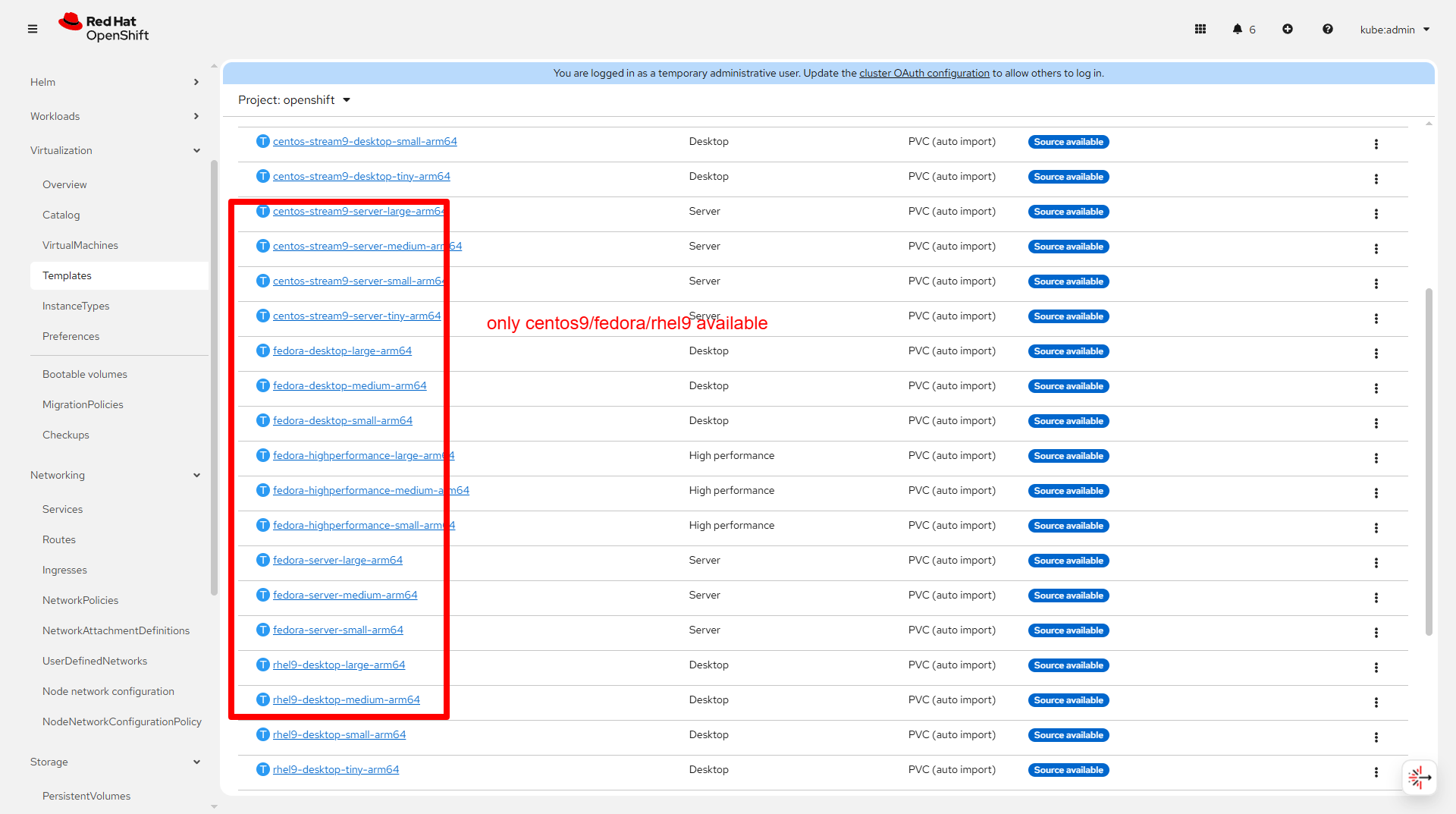Open kebab menu for rhel9-desktop-medium-arm64
Image resolution: width=1456 pixels, height=814 pixels.
tap(1376, 702)
